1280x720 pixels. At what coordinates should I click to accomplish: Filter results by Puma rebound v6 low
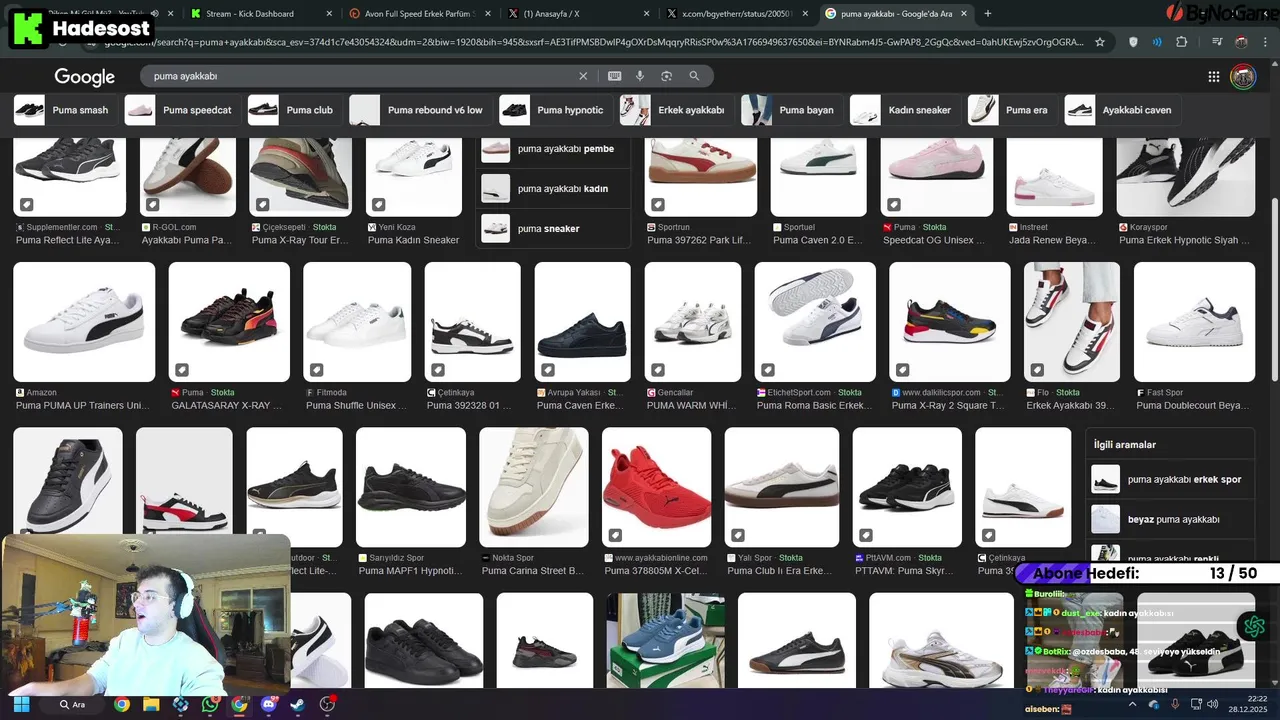[x=419, y=110]
